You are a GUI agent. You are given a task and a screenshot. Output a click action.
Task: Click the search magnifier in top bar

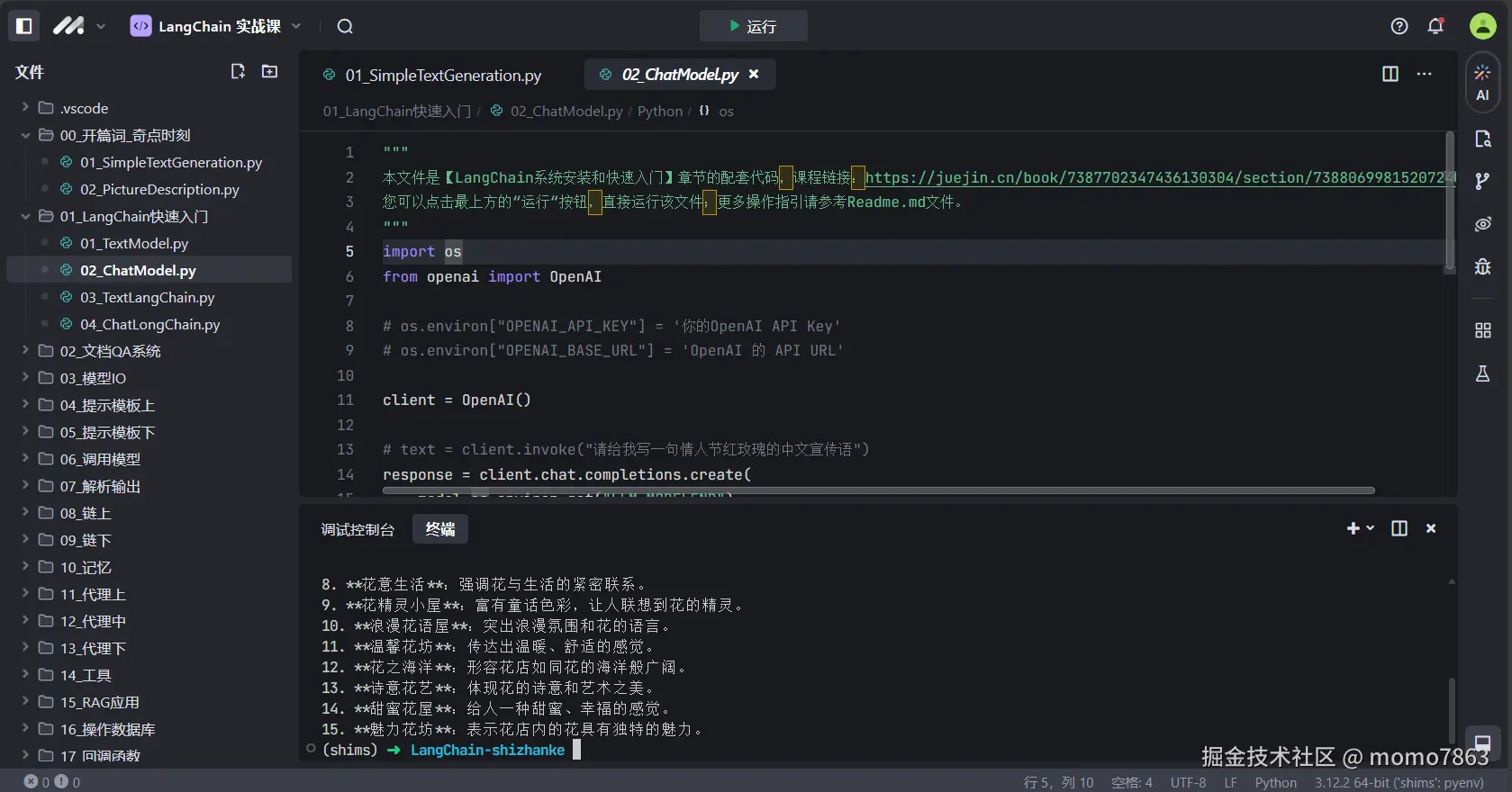[x=345, y=26]
